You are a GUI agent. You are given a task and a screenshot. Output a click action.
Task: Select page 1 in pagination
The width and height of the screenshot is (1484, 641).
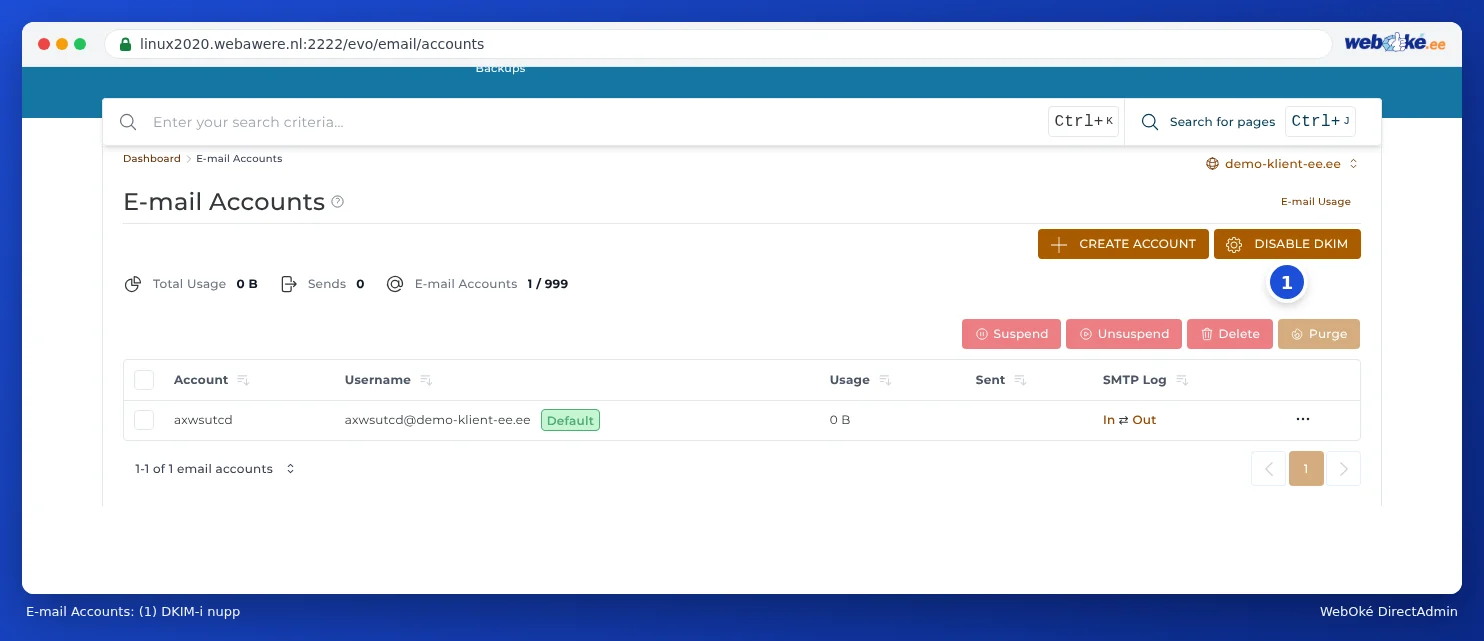(1306, 468)
